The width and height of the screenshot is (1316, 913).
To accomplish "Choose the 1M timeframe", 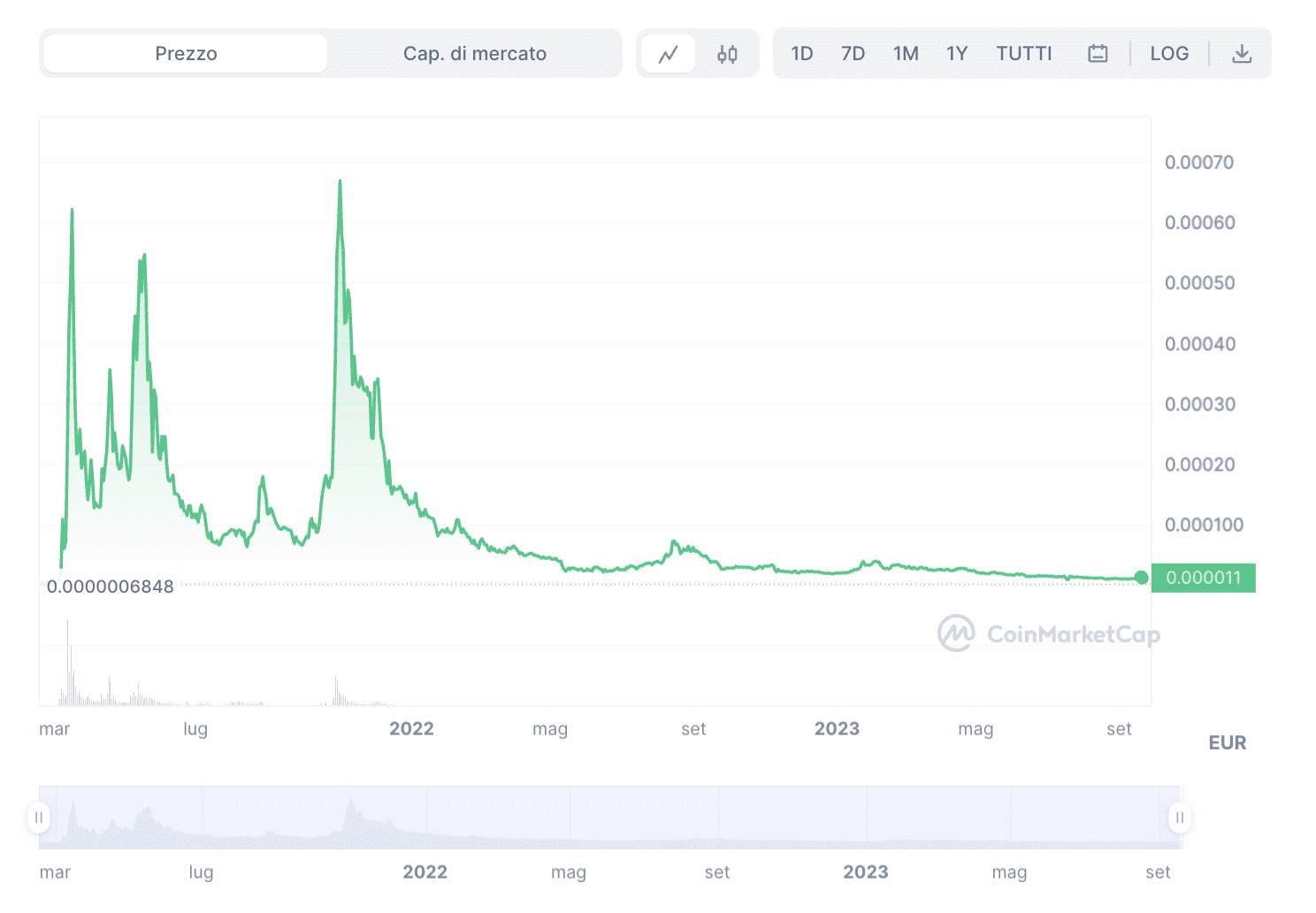I will coord(906,53).
